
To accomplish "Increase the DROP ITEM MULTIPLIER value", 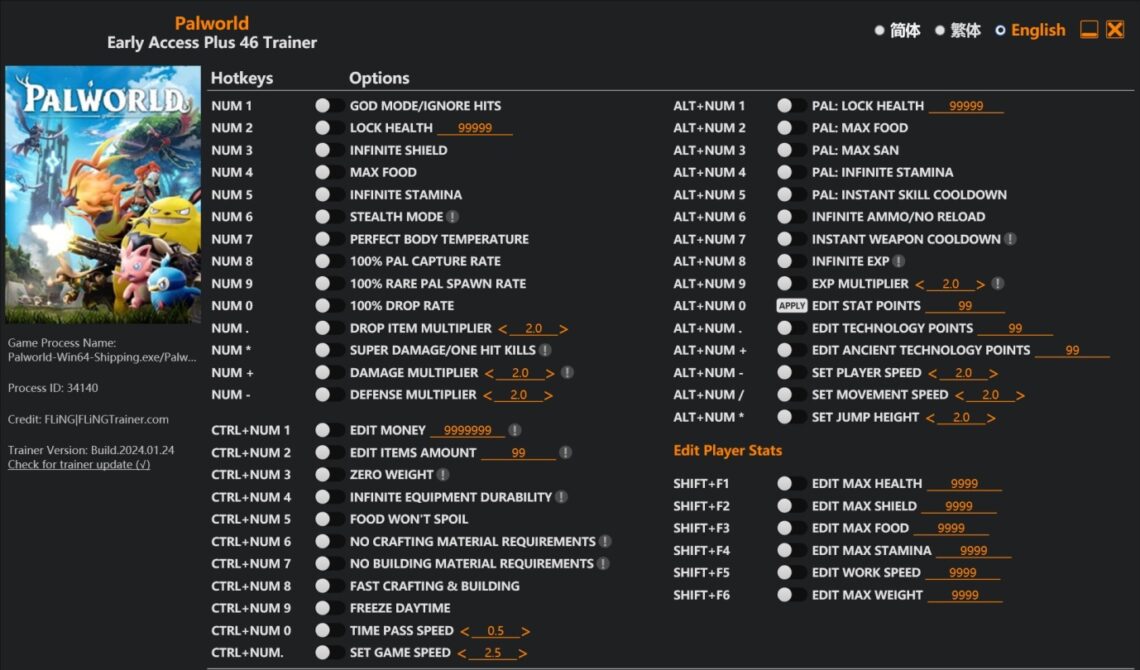I will pos(566,328).
